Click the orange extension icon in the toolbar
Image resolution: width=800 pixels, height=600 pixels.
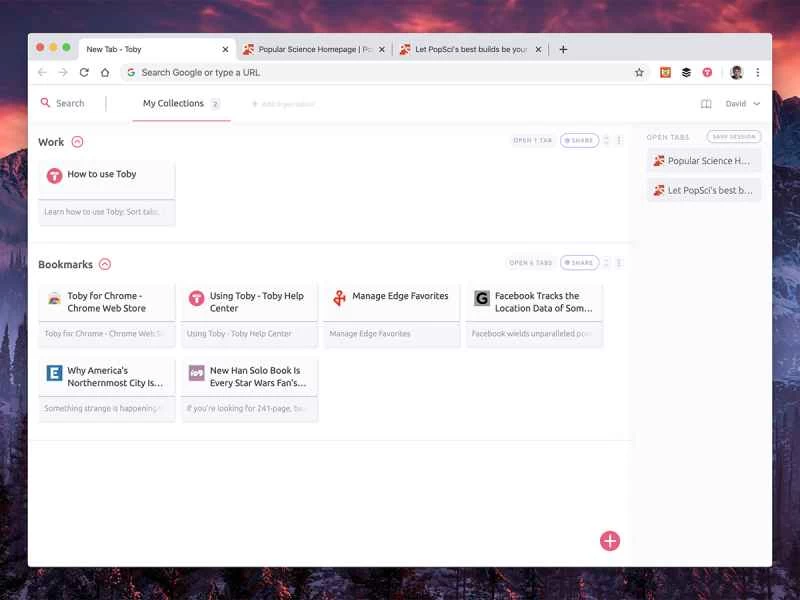point(664,72)
